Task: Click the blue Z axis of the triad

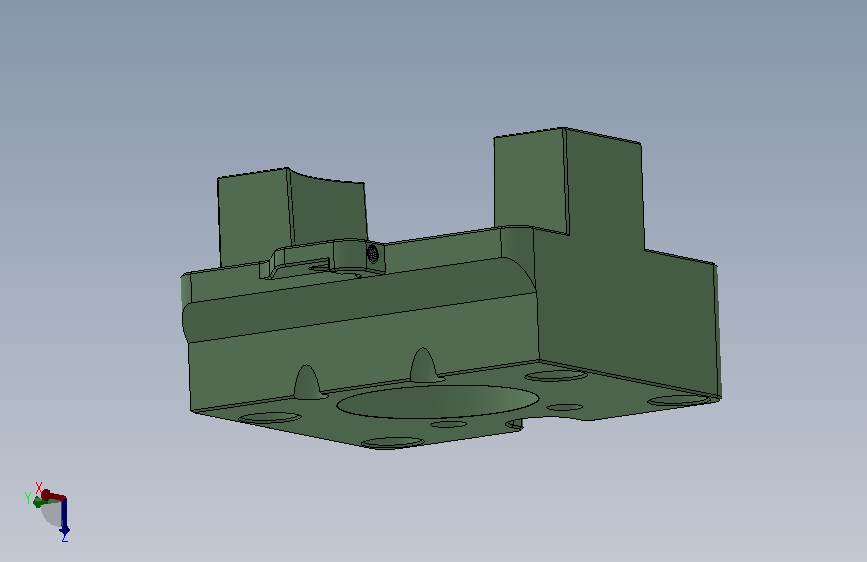Action: point(64,518)
